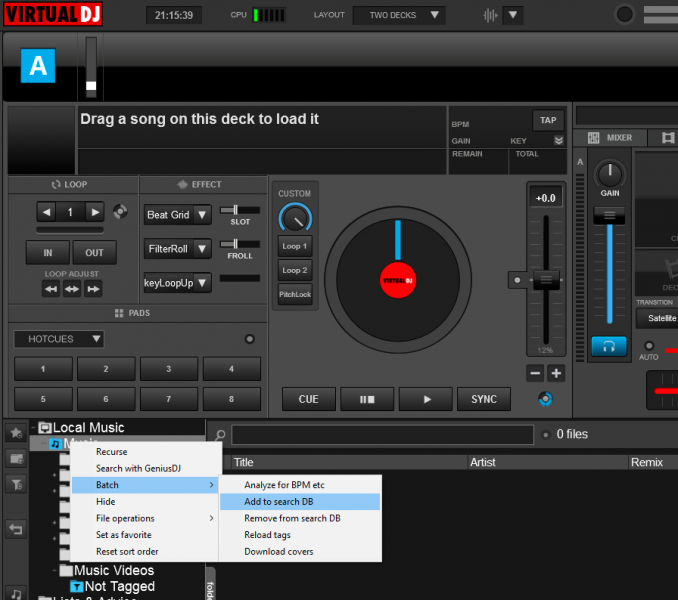Click the song search input field

(383, 435)
